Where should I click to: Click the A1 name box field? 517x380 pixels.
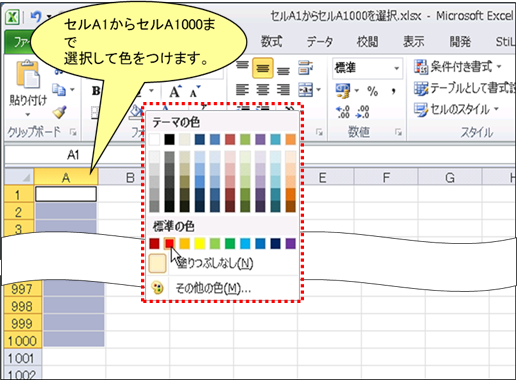pyautogui.click(x=73, y=155)
